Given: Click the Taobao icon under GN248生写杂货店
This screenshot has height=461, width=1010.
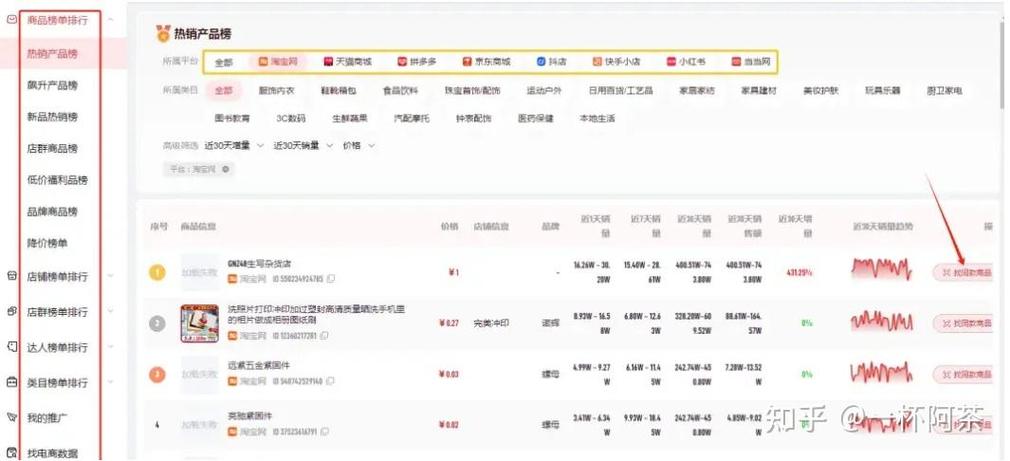Looking at the screenshot, I should [233, 279].
